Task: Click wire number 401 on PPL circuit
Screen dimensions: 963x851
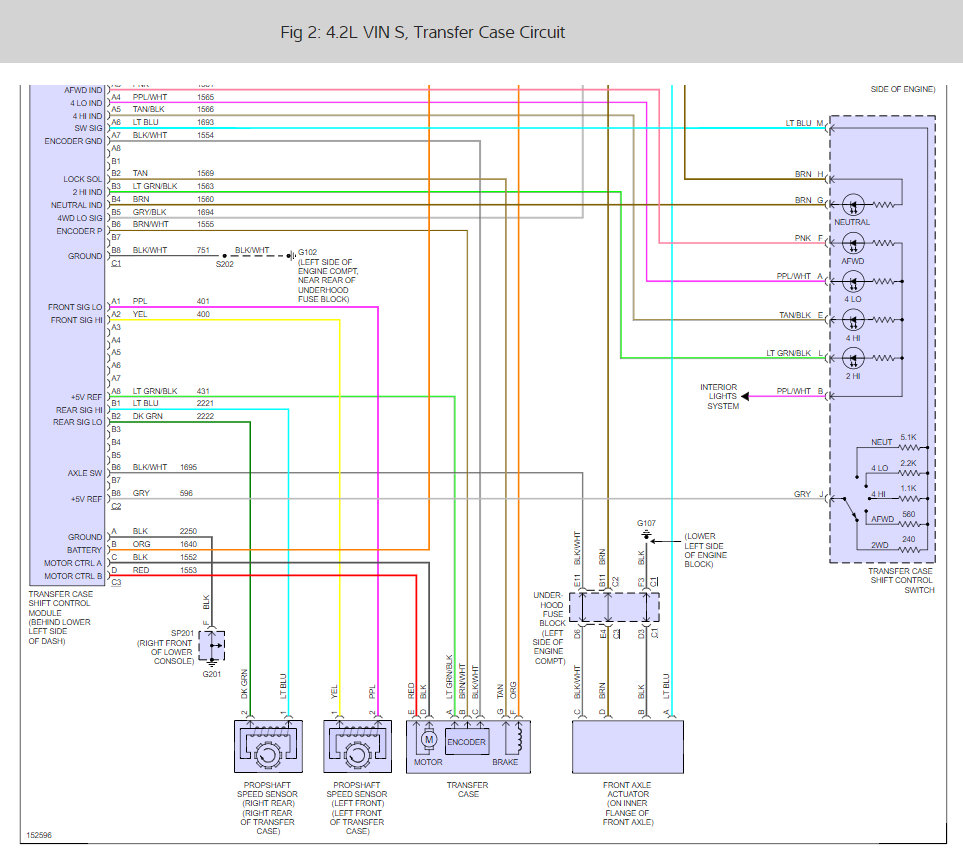Action: point(203,301)
